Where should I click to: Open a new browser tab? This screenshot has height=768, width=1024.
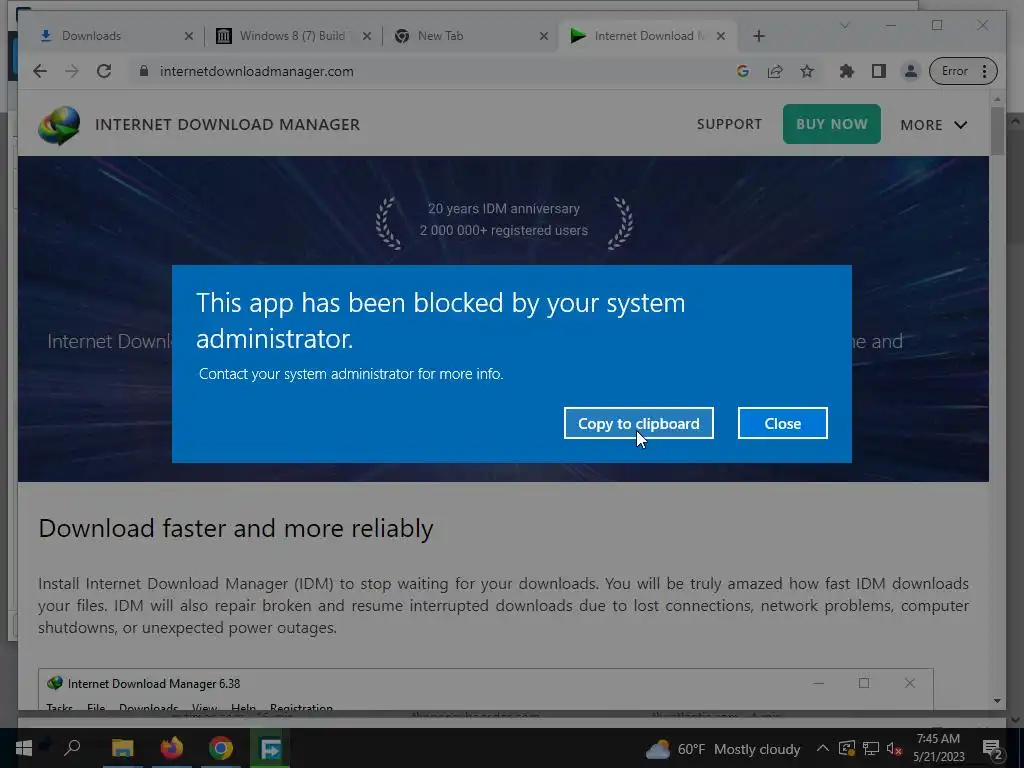[x=758, y=36]
